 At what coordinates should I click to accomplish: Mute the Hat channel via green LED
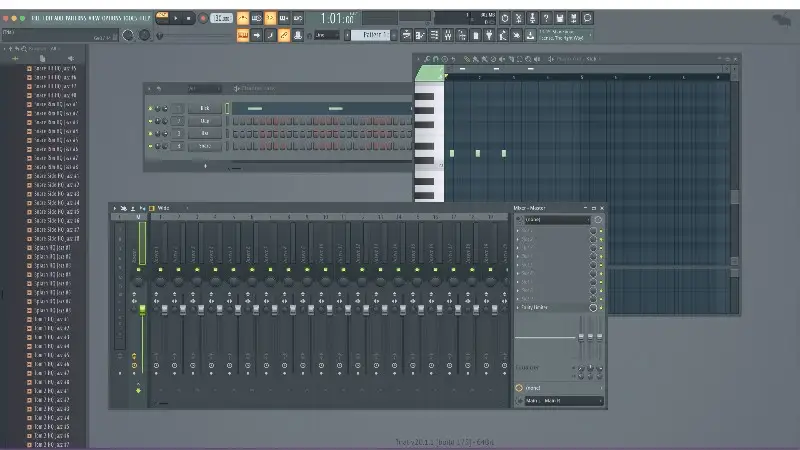150,133
